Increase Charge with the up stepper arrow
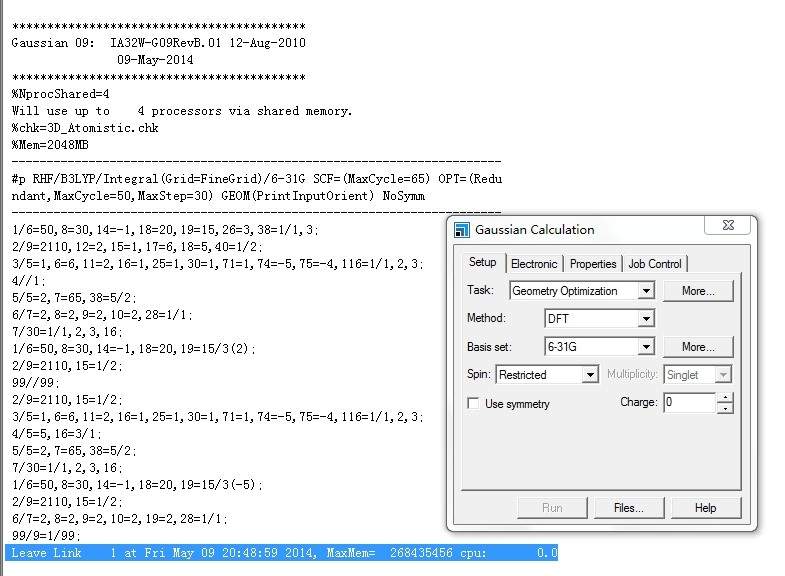Image resolution: width=785 pixels, height=576 pixels. coord(725,398)
